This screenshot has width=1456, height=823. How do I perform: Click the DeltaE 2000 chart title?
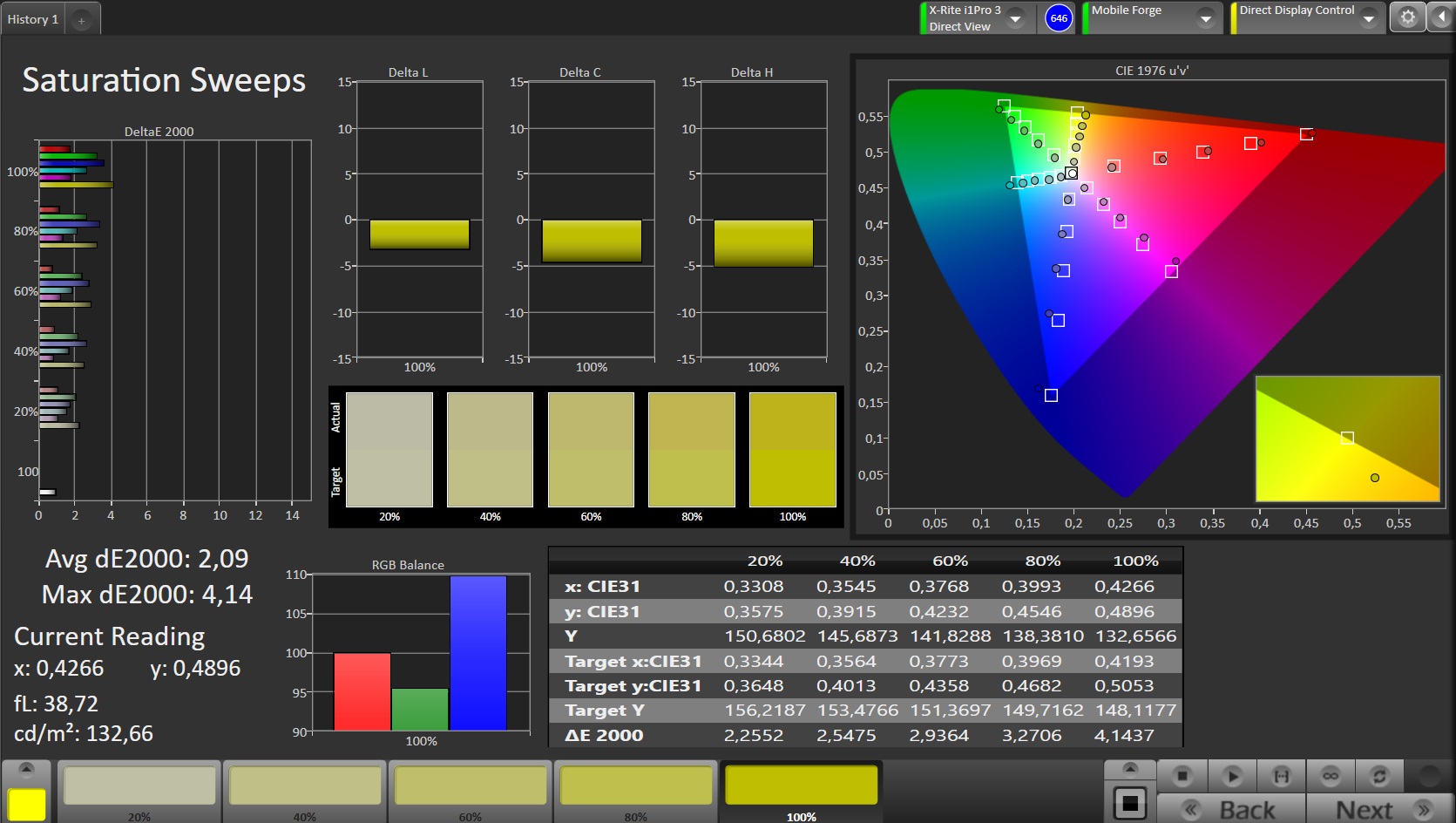(x=159, y=132)
